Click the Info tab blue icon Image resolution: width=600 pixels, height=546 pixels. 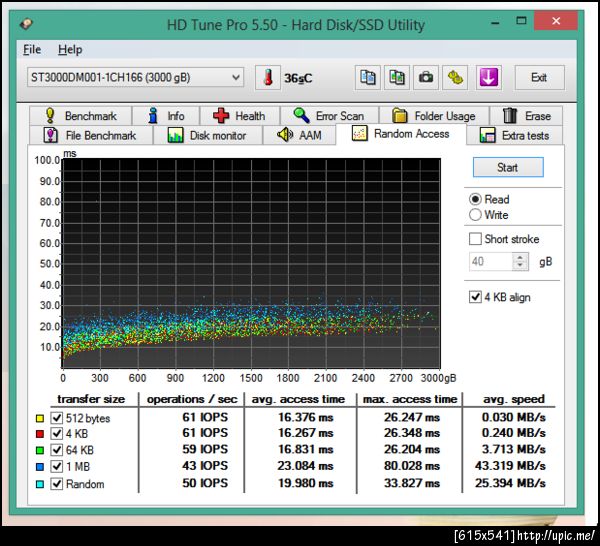pos(153,115)
